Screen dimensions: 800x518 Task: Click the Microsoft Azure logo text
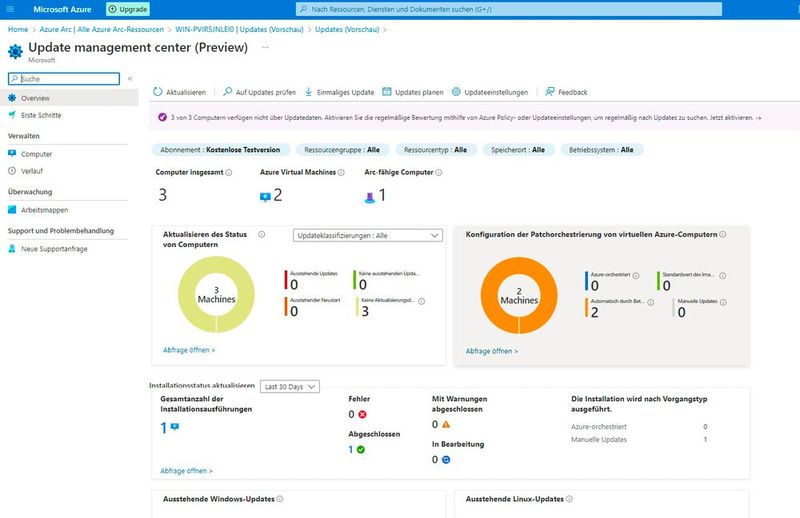pyautogui.click(x=62, y=9)
